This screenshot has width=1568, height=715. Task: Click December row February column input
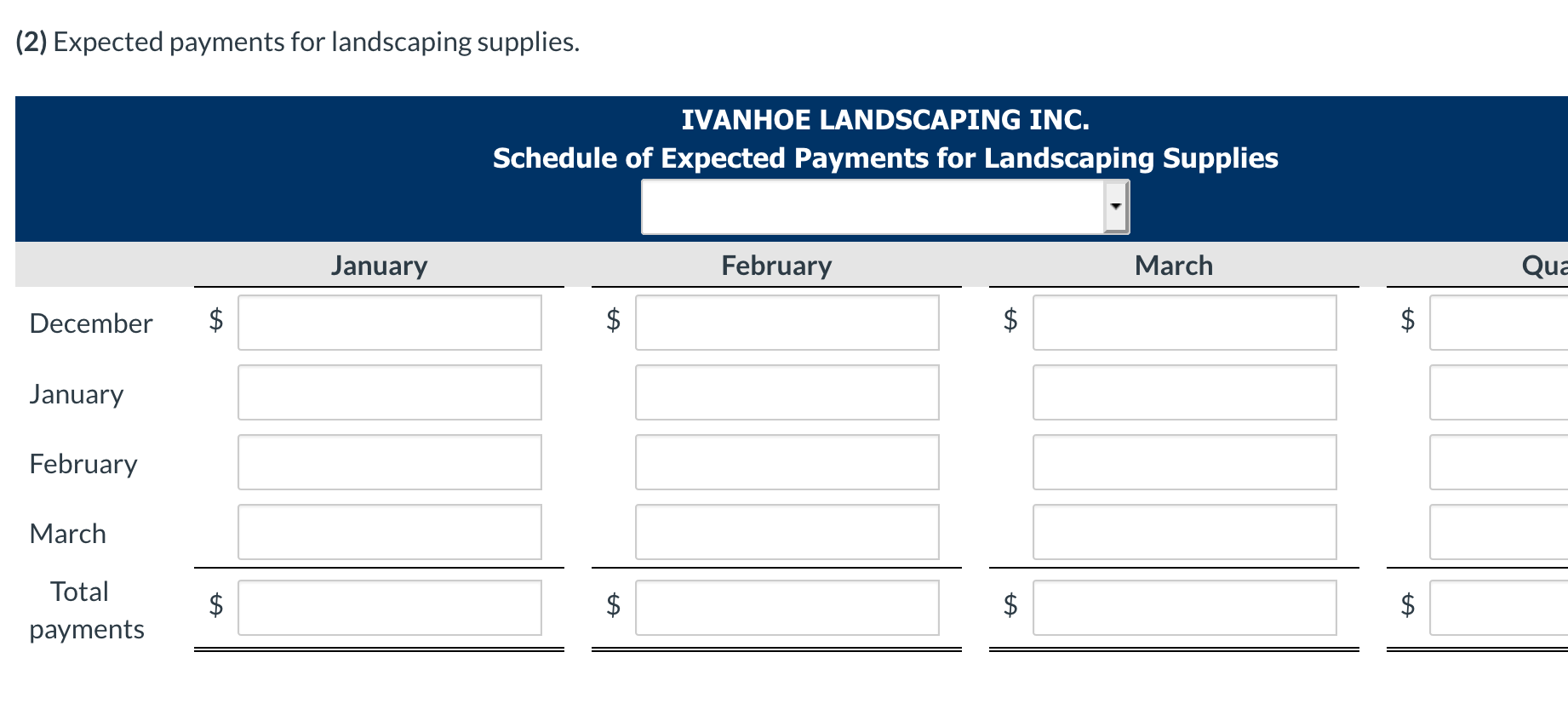(x=787, y=323)
